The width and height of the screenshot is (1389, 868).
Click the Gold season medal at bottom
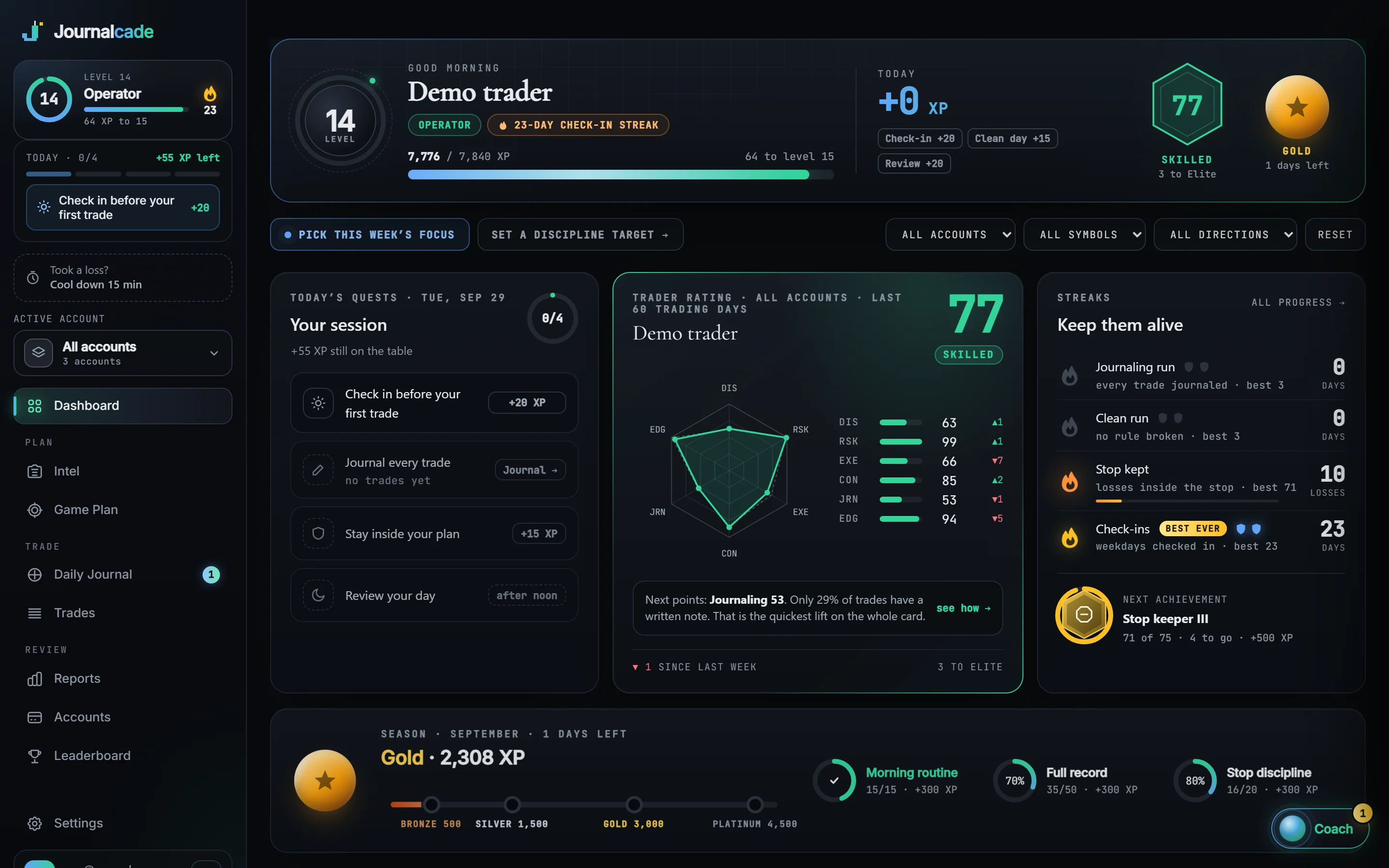pyautogui.click(x=325, y=781)
